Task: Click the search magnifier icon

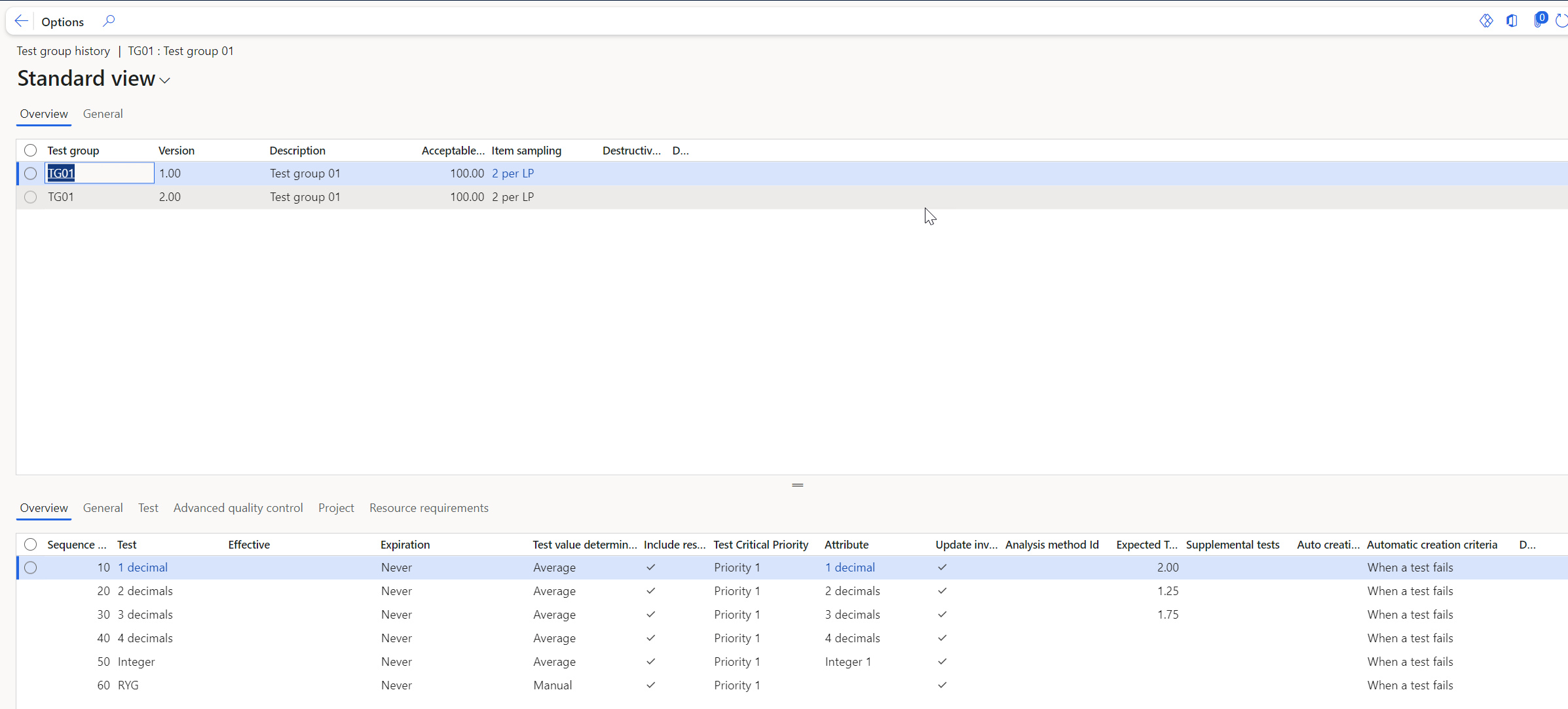Action: (x=109, y=21)
